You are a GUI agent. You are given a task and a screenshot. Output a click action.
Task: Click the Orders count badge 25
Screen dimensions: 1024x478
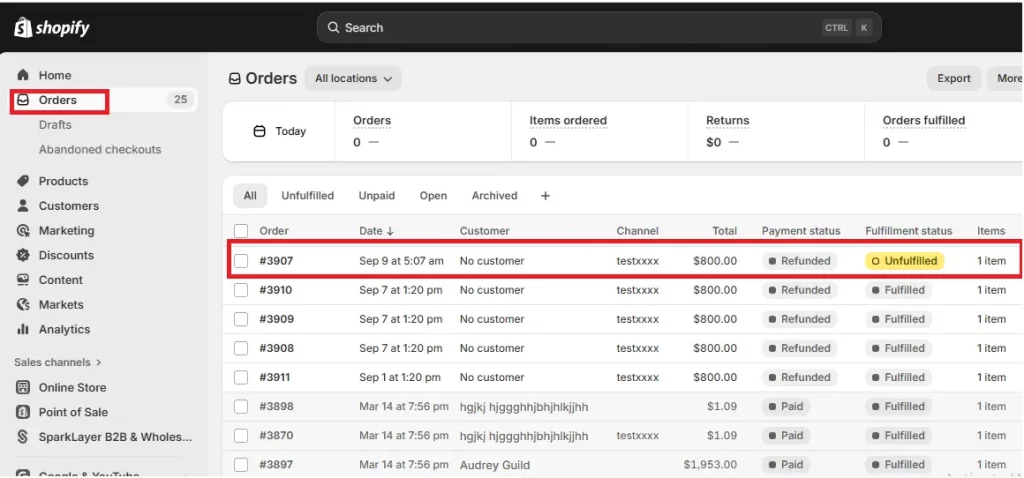[180, 100]
